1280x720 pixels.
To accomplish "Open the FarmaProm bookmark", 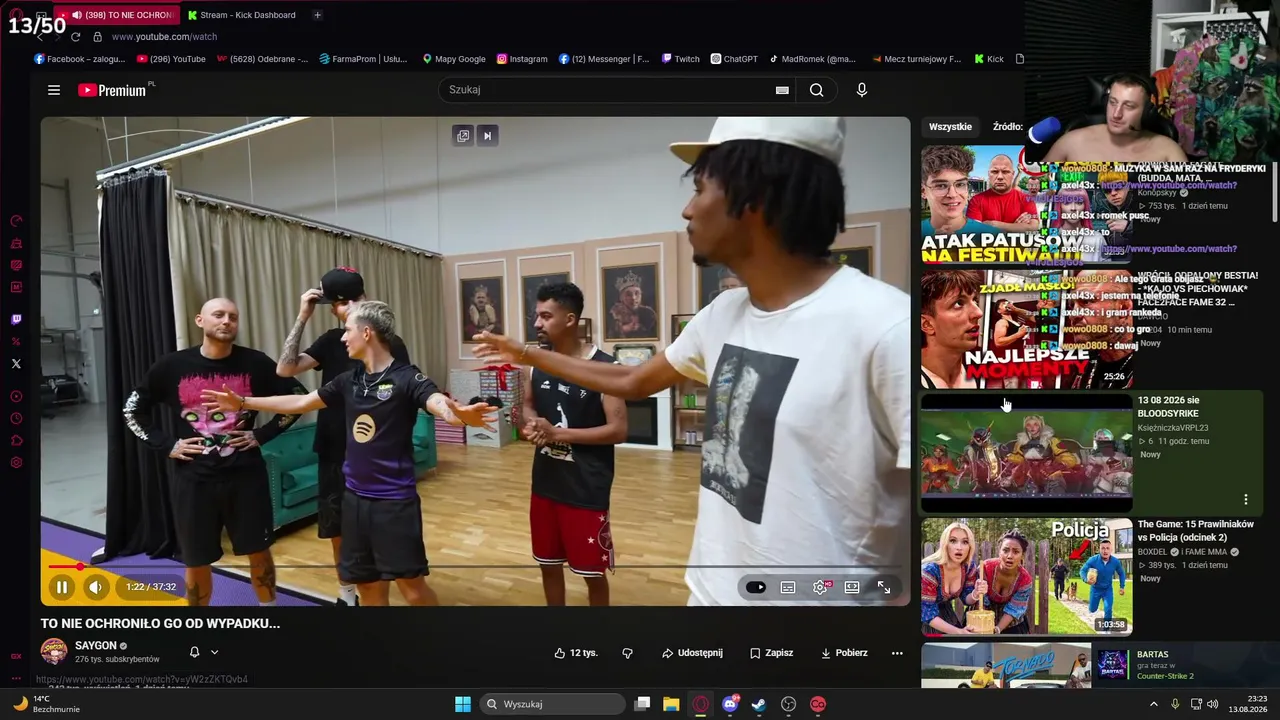I will tap(363, 59).
